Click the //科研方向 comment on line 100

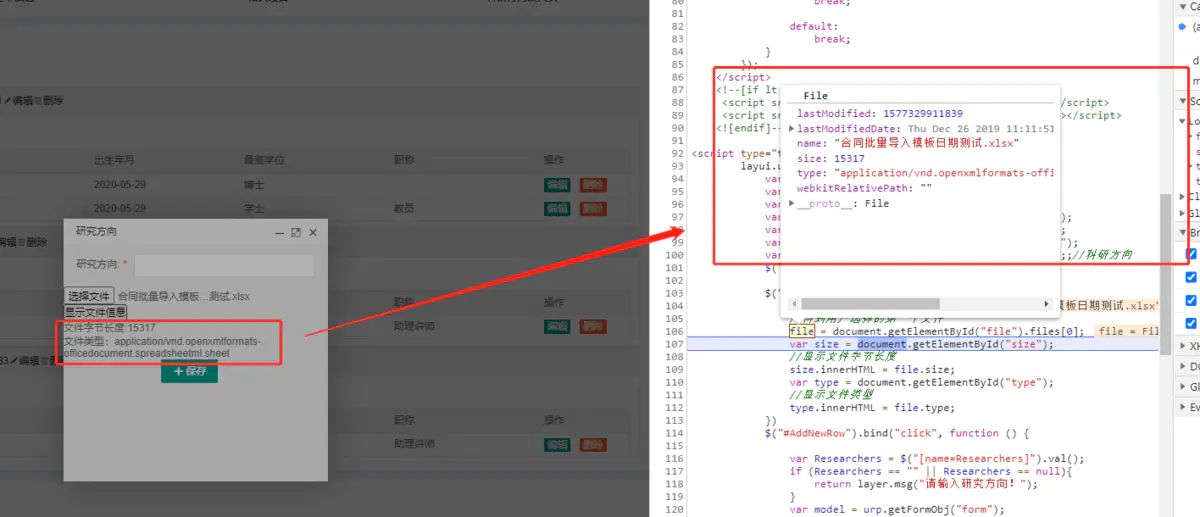1104,254
